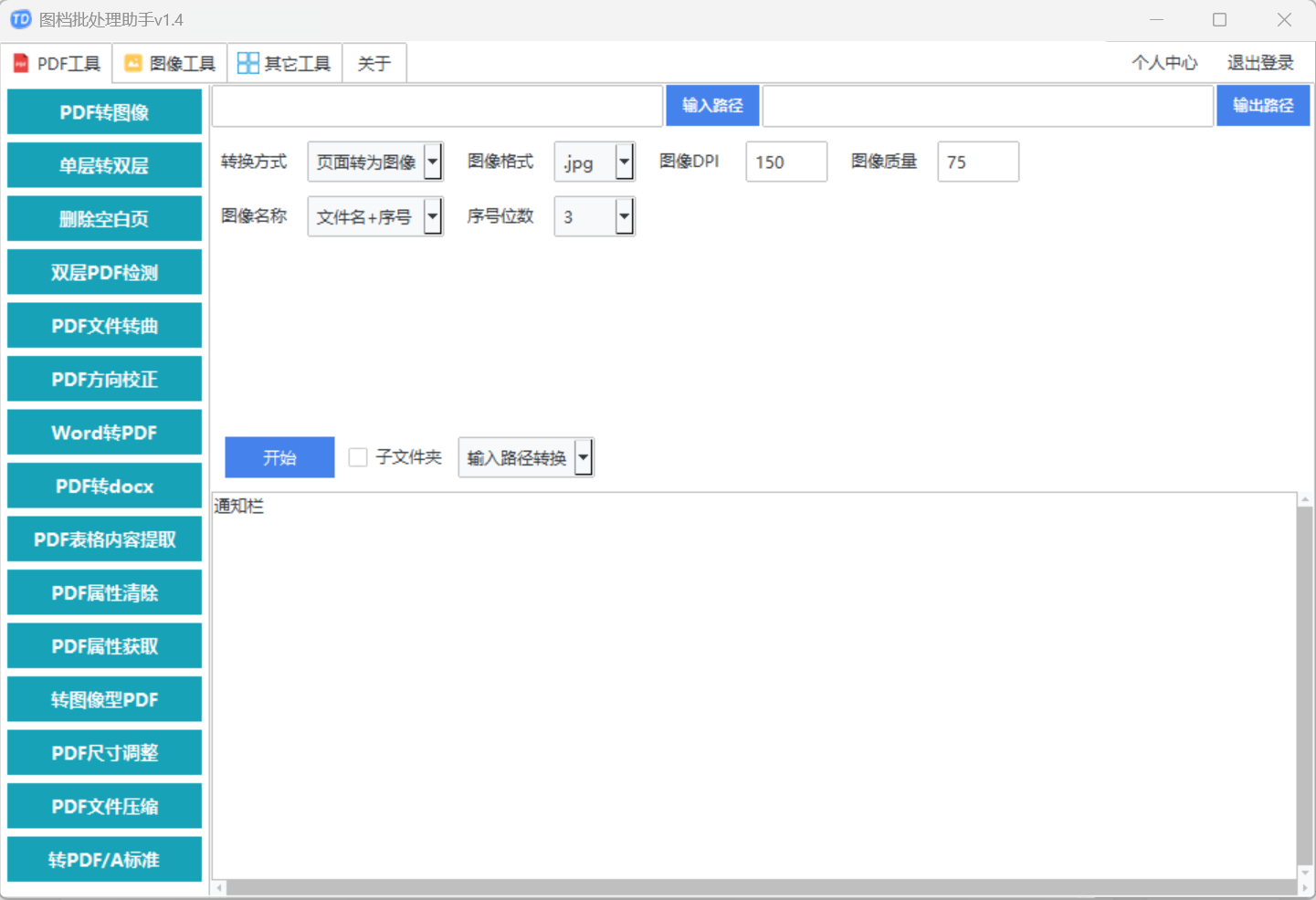
Task: Click the scroll-left arrow of the log
Action: pyautogui.click(x=219, y=887)
